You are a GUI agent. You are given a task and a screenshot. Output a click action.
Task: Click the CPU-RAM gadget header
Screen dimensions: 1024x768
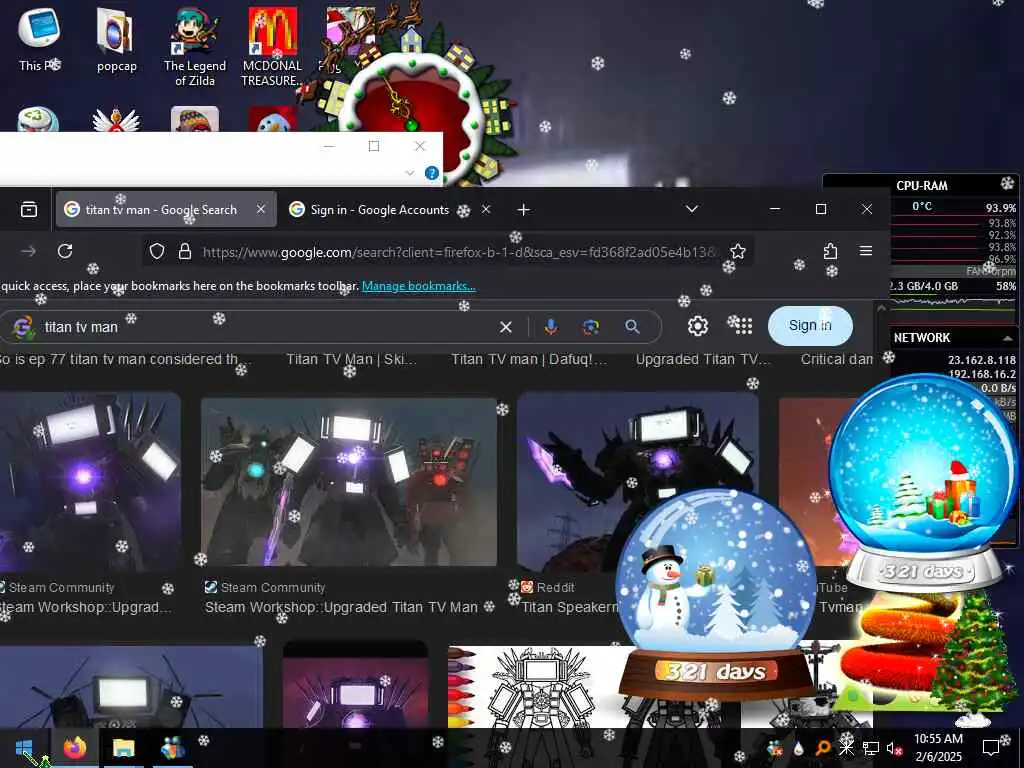click(922, 185)
